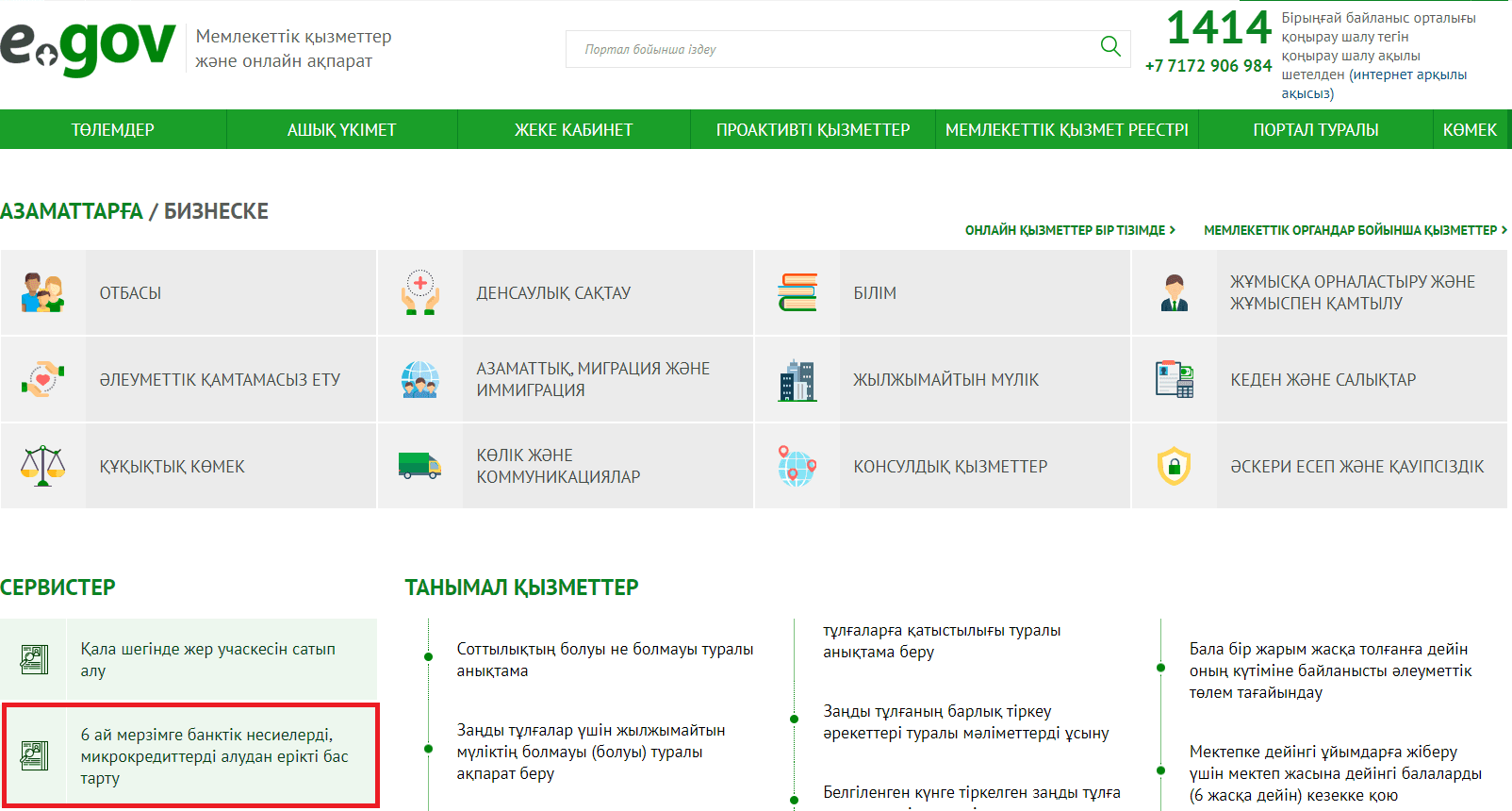Switch to the АЗАМАТТАРҒА tab
Image resolution: width=1512 pixels, height=811 pixels.
click(72, 211)
